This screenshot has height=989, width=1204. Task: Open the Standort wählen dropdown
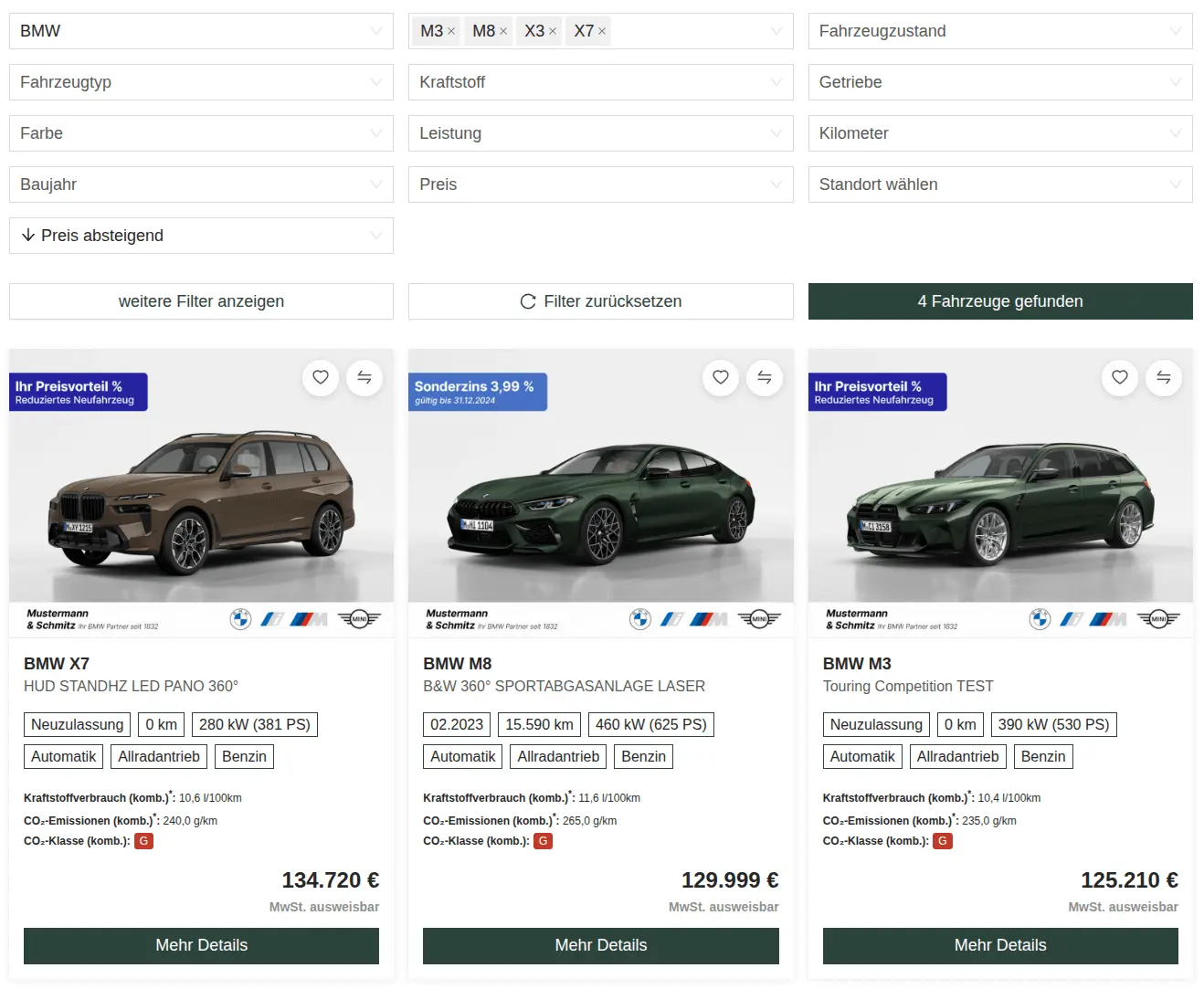click(x=999, y=184)
